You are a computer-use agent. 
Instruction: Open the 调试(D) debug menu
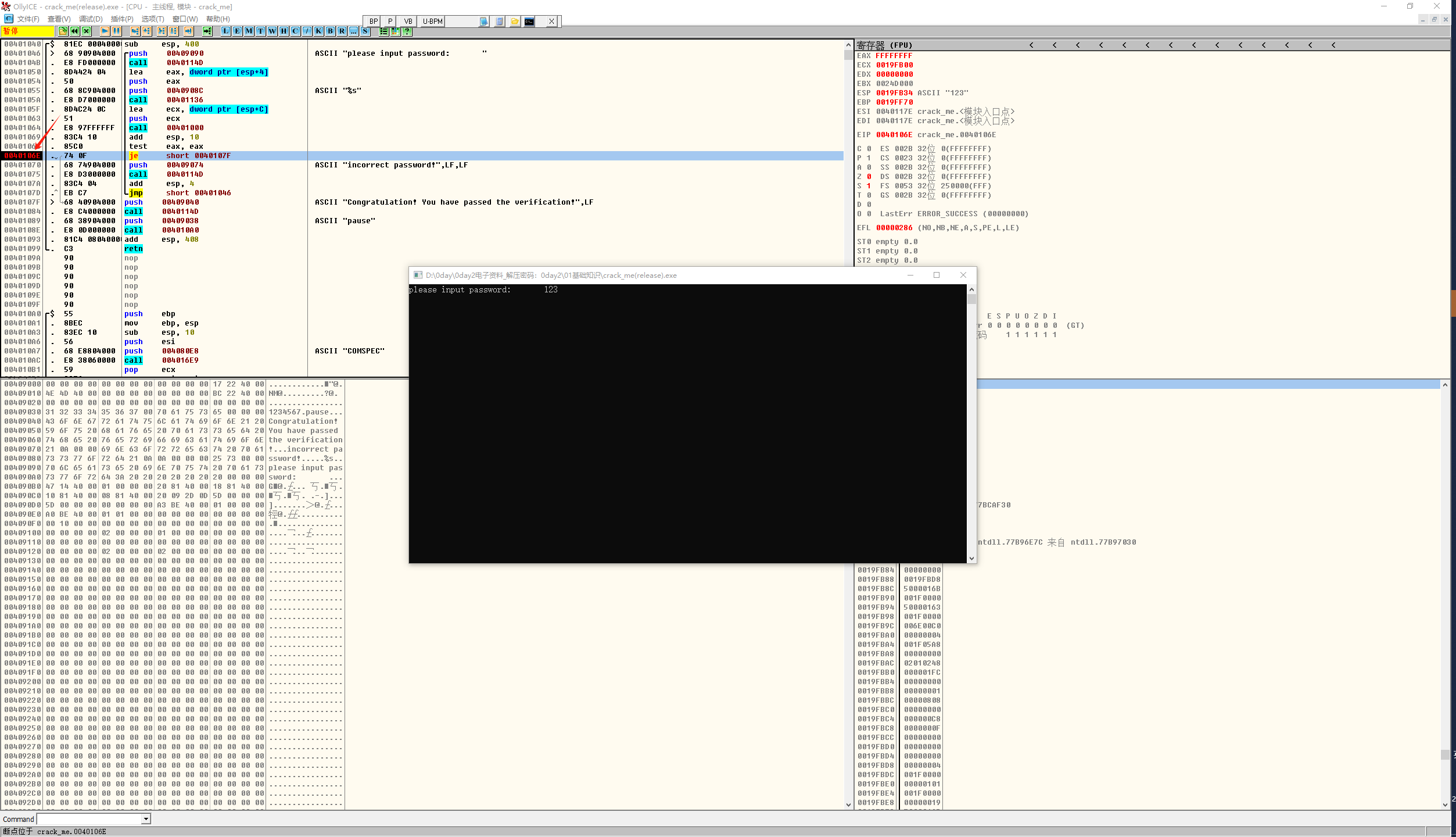point(90,19)
